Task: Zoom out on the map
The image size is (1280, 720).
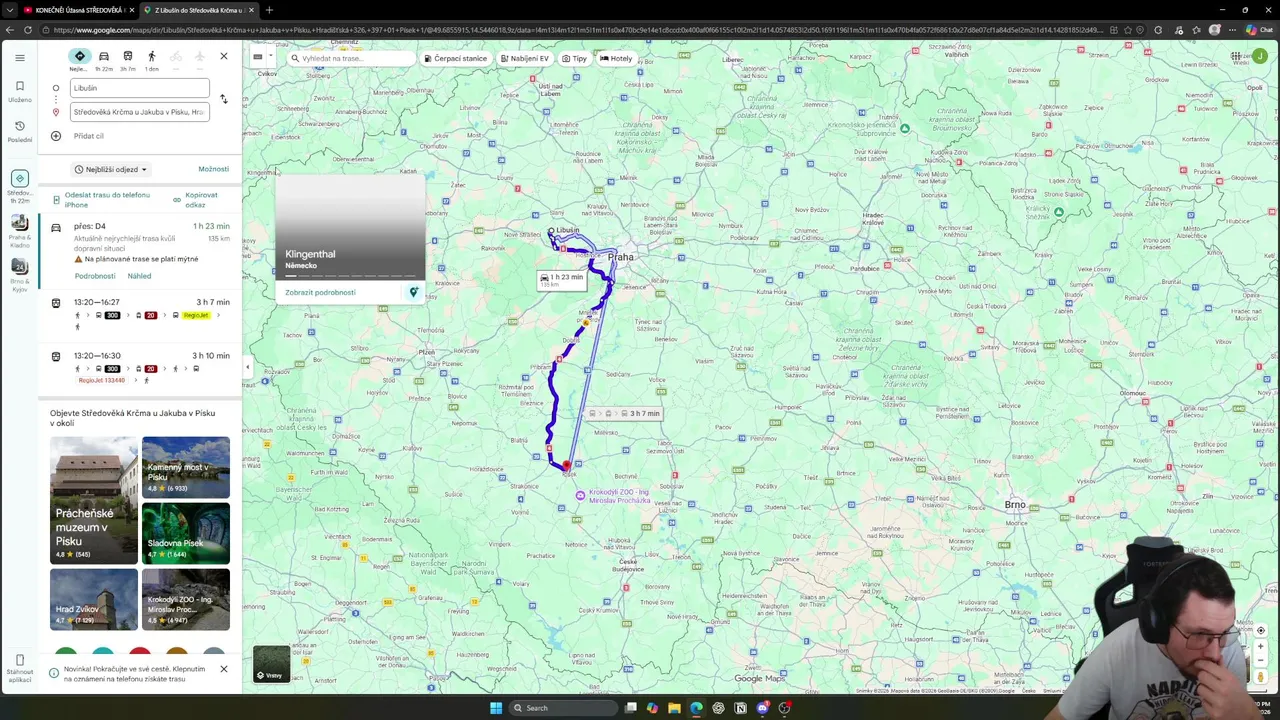Action: (x=1261, y=661)
